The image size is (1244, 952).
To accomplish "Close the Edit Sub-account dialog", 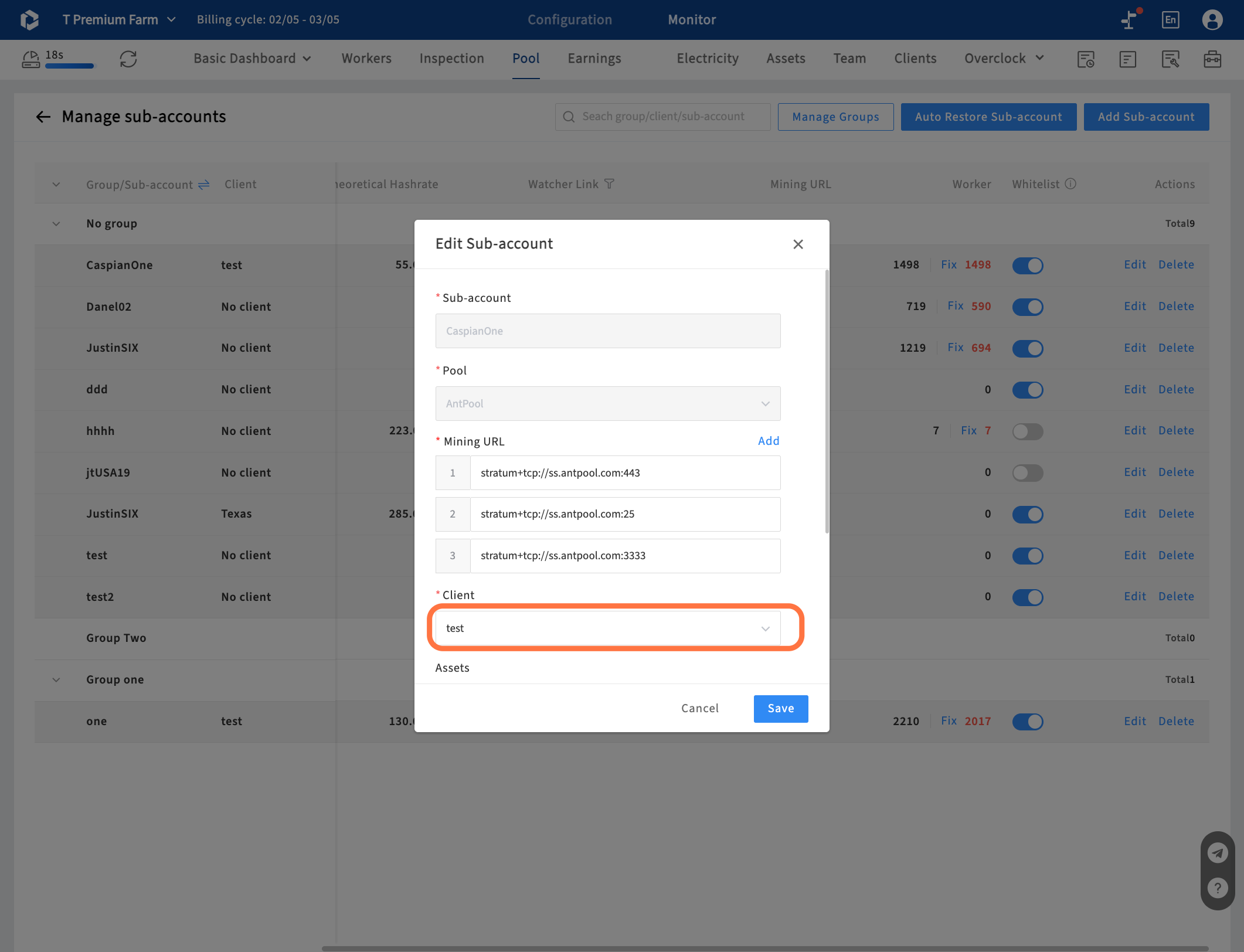I will coord(798,244).
